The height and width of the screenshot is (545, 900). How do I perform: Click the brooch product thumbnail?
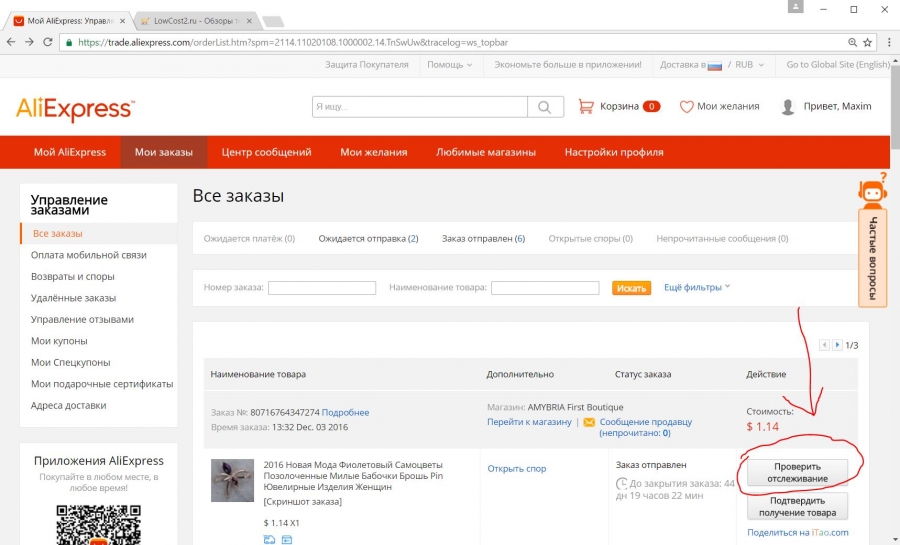coord(232,480)
